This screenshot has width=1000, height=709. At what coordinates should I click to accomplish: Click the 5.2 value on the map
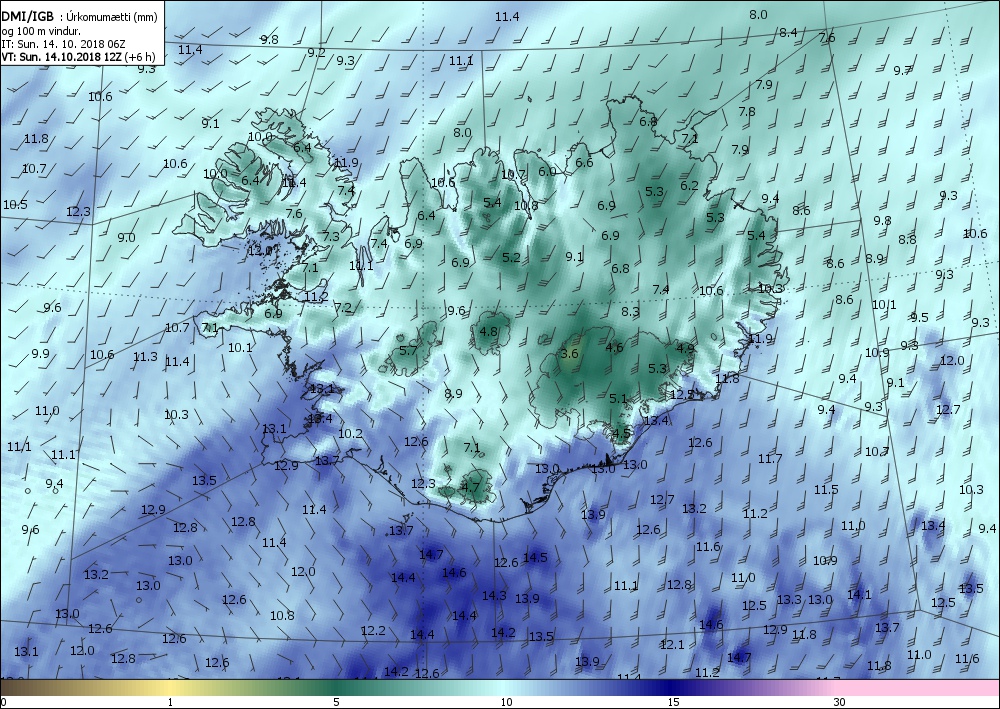[x=511, y=258]
